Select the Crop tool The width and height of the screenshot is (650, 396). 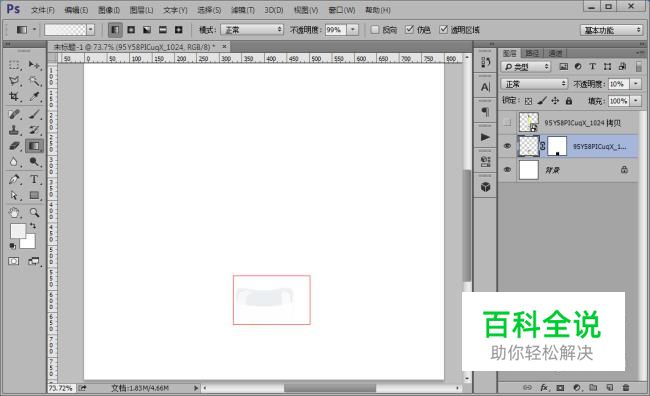tap(14, 97)
